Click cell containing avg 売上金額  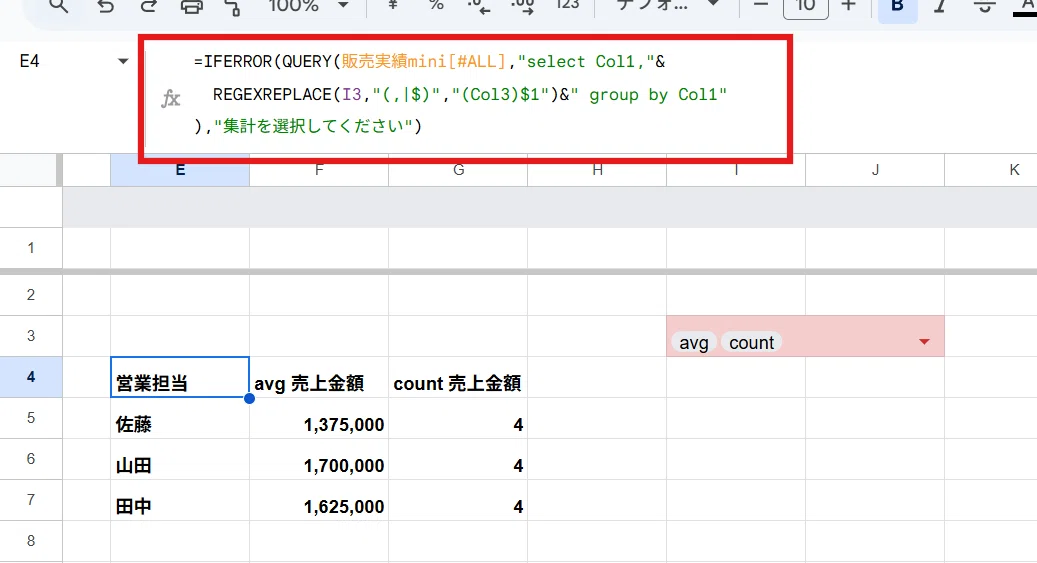click(319, 377)
